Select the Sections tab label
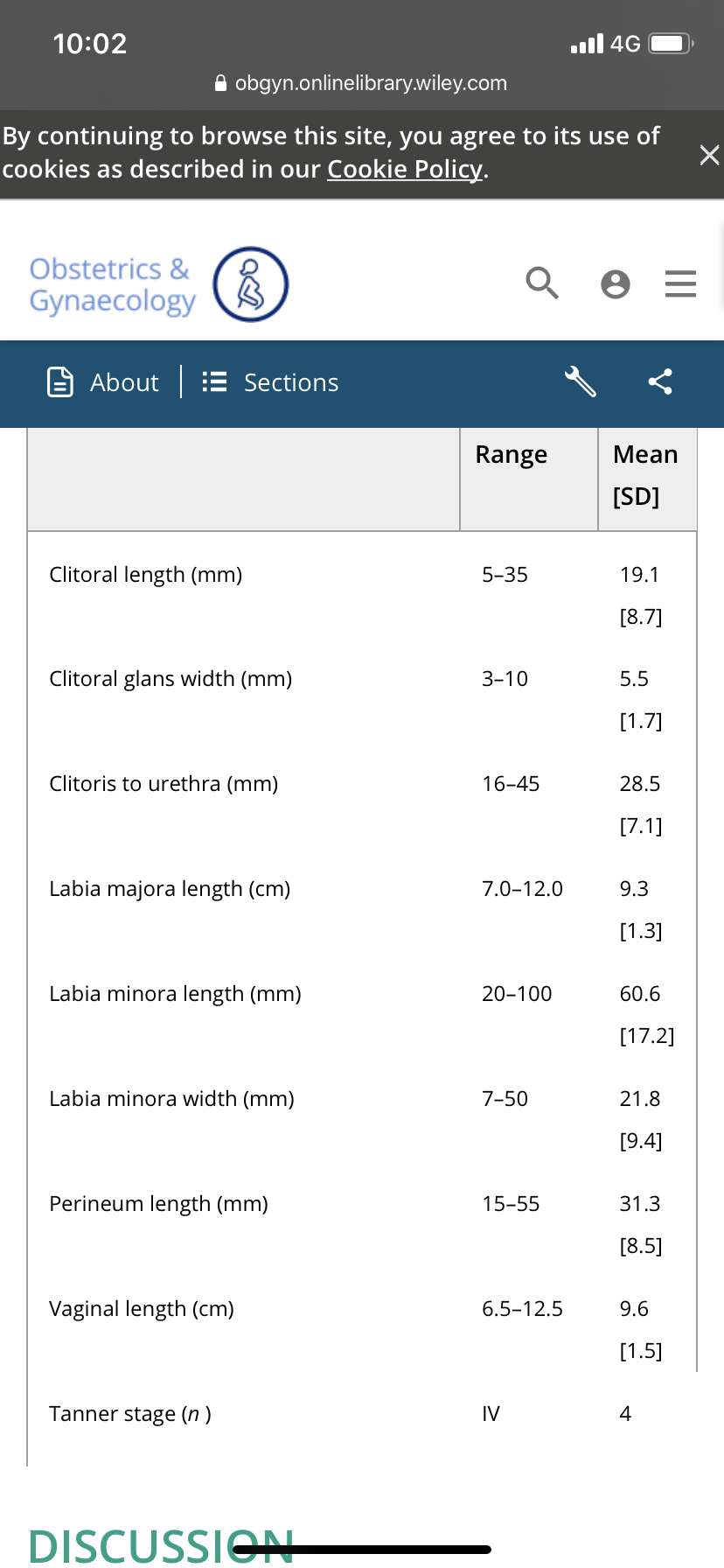 [291, 382]
